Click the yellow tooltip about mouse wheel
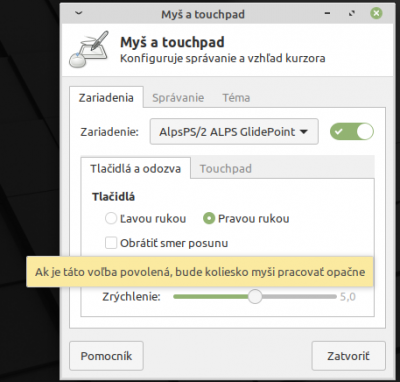The height and width of the screenshot is (382, 400). [x=200, y=272]
